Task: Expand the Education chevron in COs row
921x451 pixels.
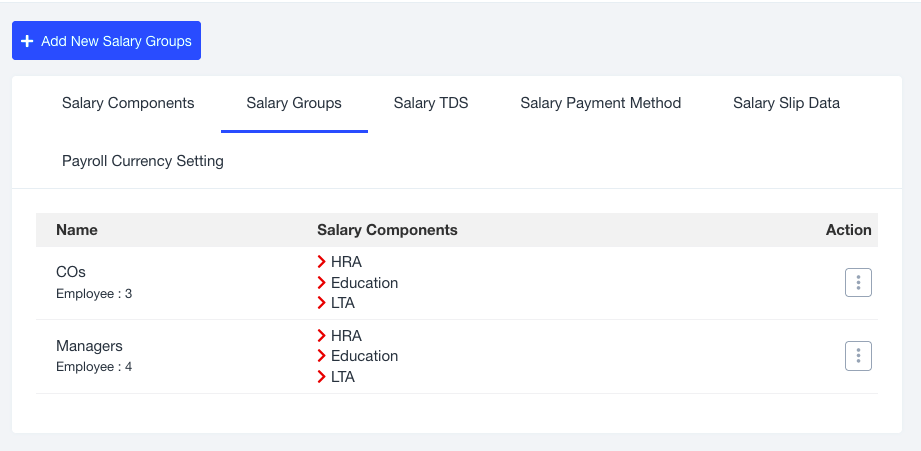Action: coord(322,283)
